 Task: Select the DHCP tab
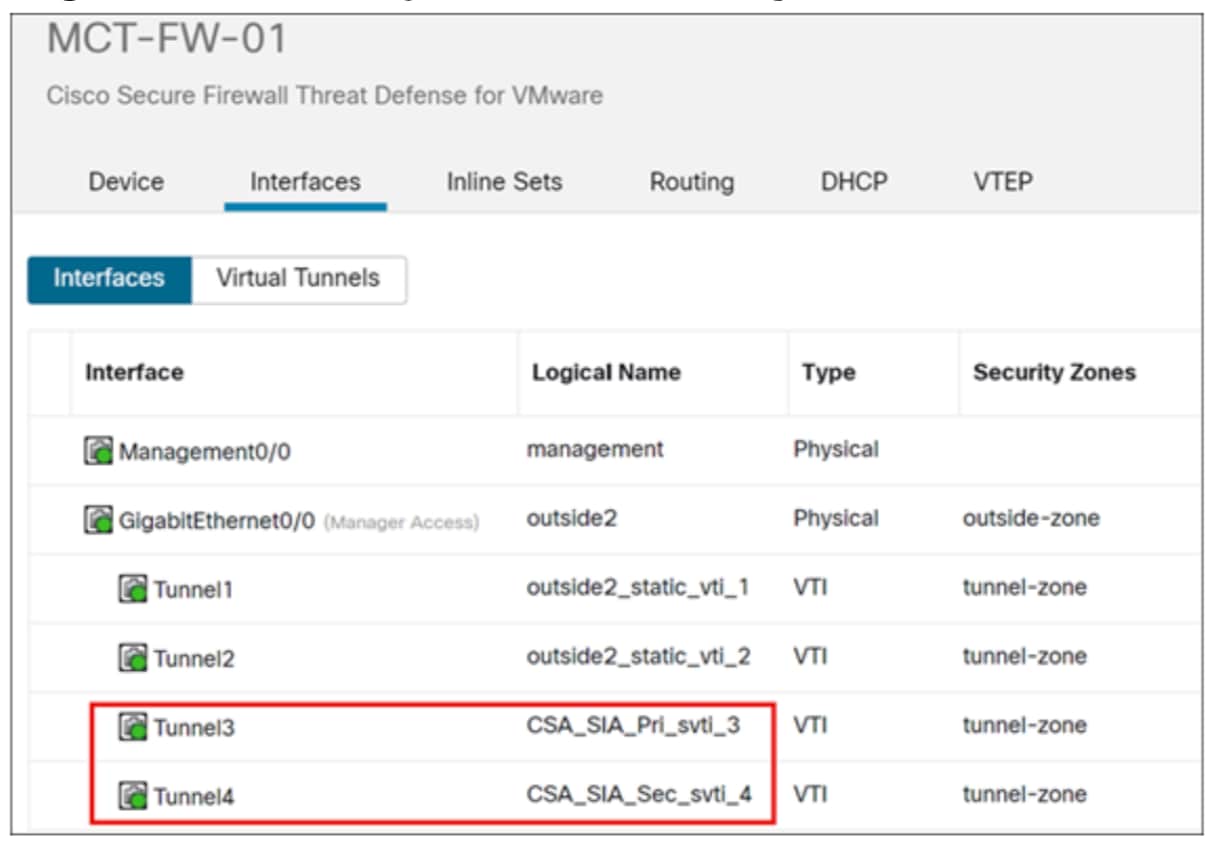tap(853, 182)
